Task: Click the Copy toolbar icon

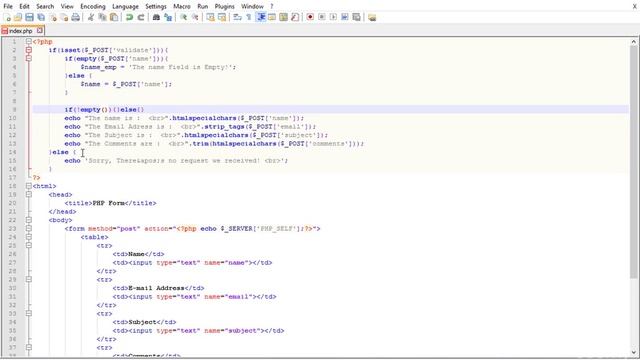Action: (x=102, y=17)
